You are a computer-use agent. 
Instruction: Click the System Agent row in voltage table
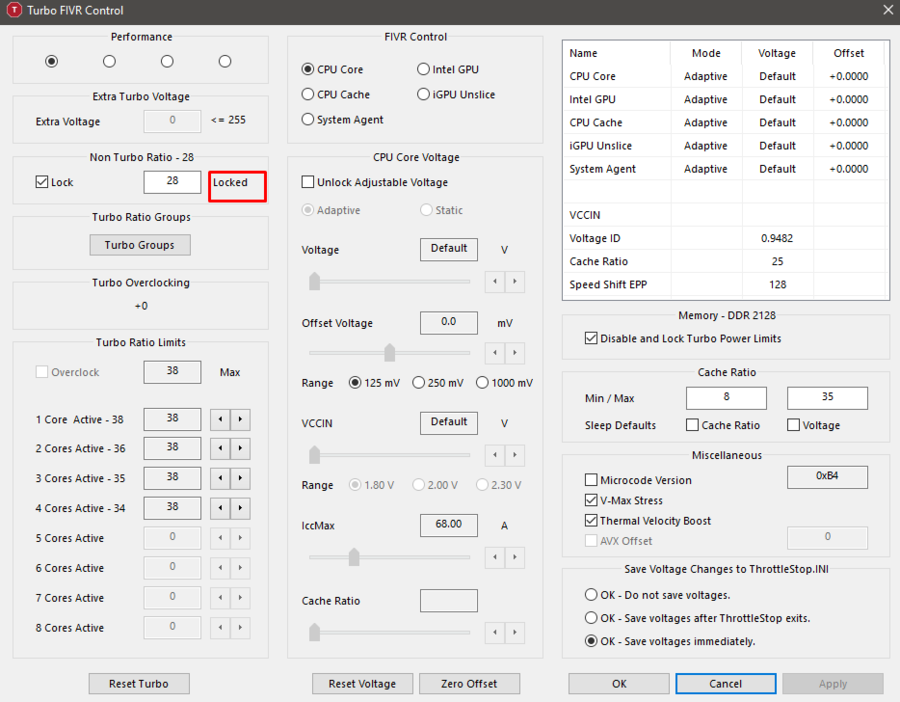click(724, 169)
